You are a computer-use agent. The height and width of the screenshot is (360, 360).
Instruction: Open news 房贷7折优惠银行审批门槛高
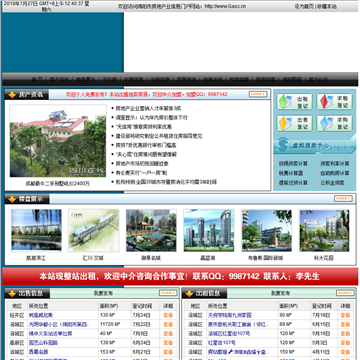[x=146, y=145]
